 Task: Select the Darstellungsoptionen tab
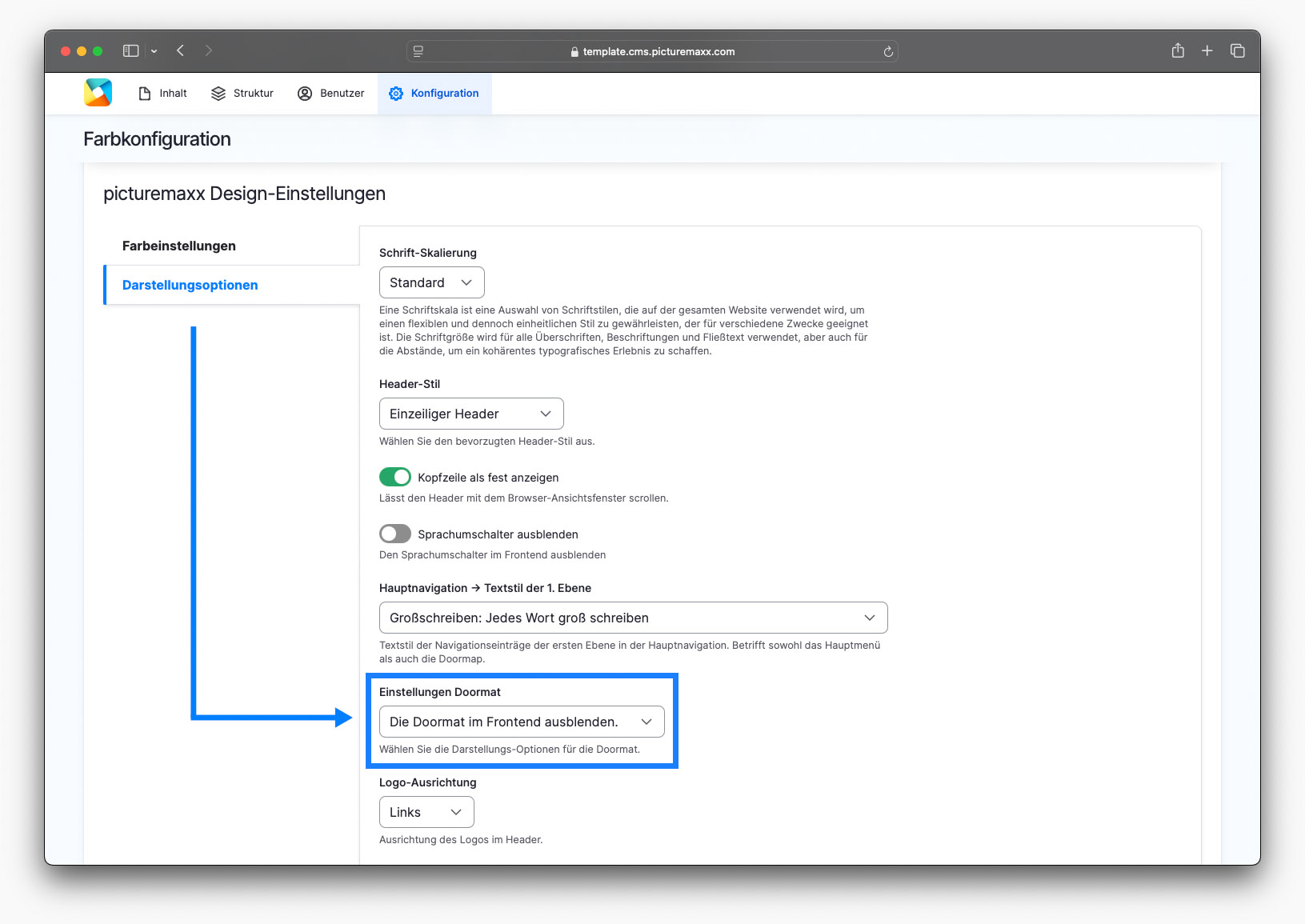(232, 285)
